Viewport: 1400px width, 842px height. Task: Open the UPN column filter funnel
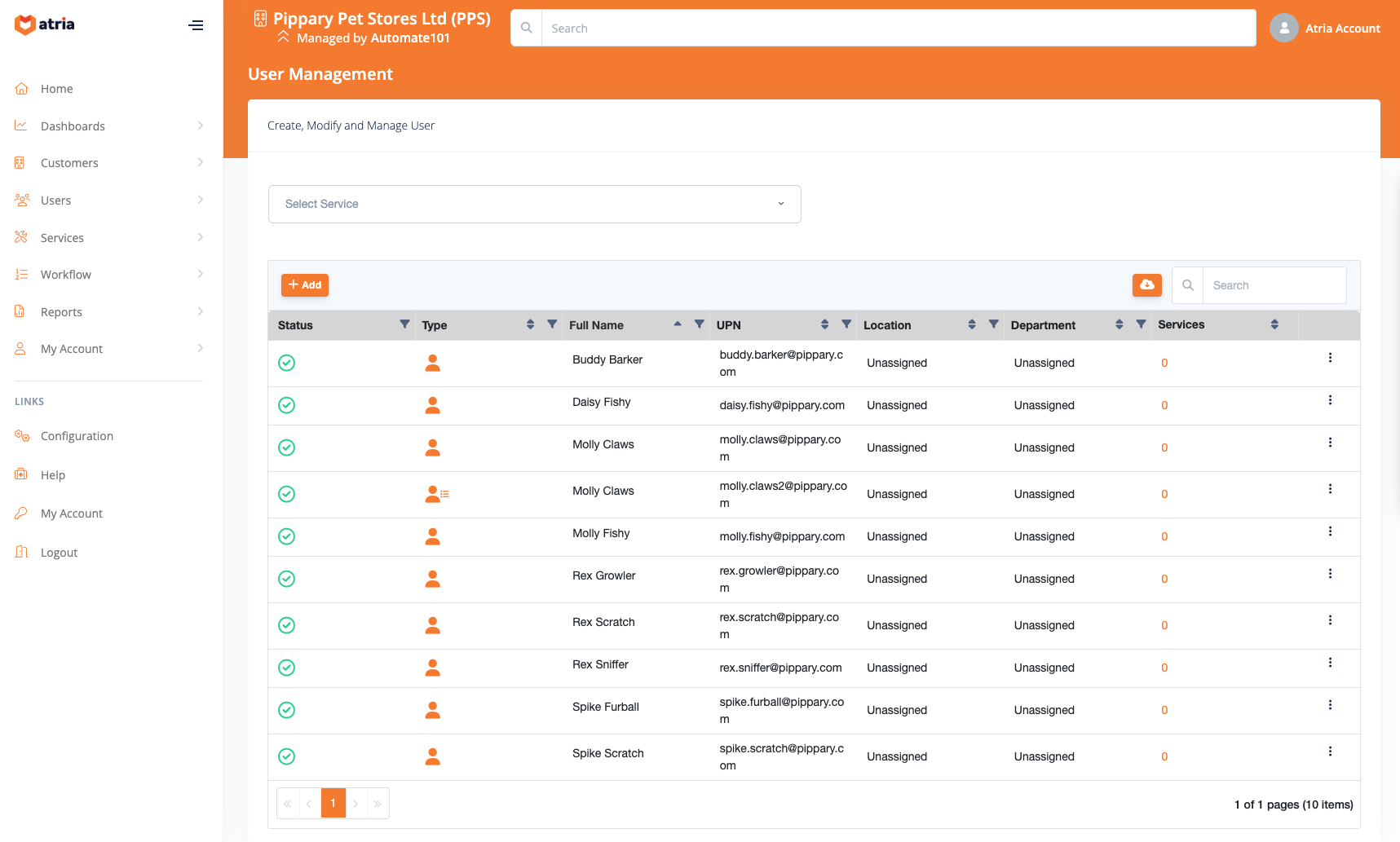coord(846,324)
